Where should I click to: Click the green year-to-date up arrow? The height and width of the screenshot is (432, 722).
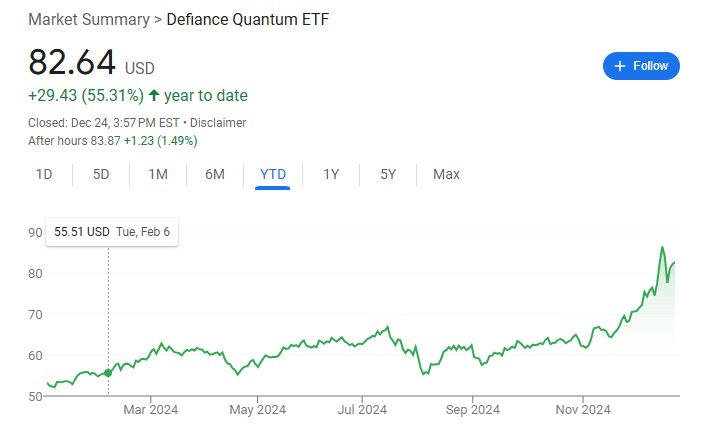tap(154, 96)
